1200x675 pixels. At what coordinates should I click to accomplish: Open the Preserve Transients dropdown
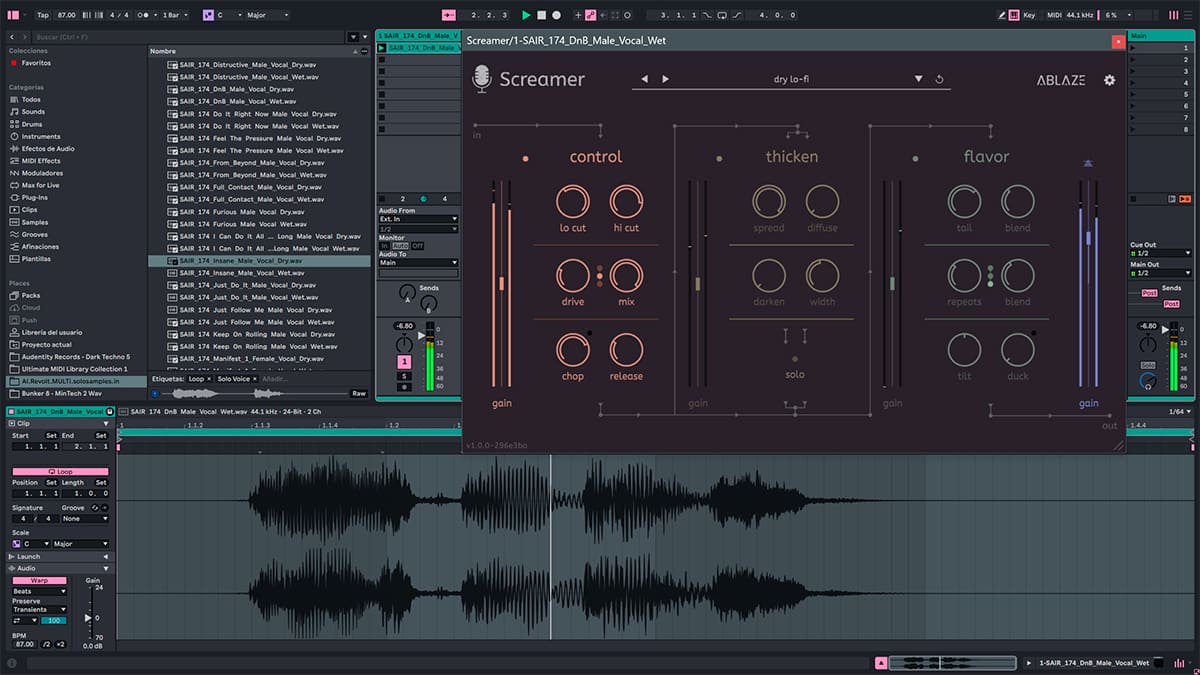pos(40,609)
